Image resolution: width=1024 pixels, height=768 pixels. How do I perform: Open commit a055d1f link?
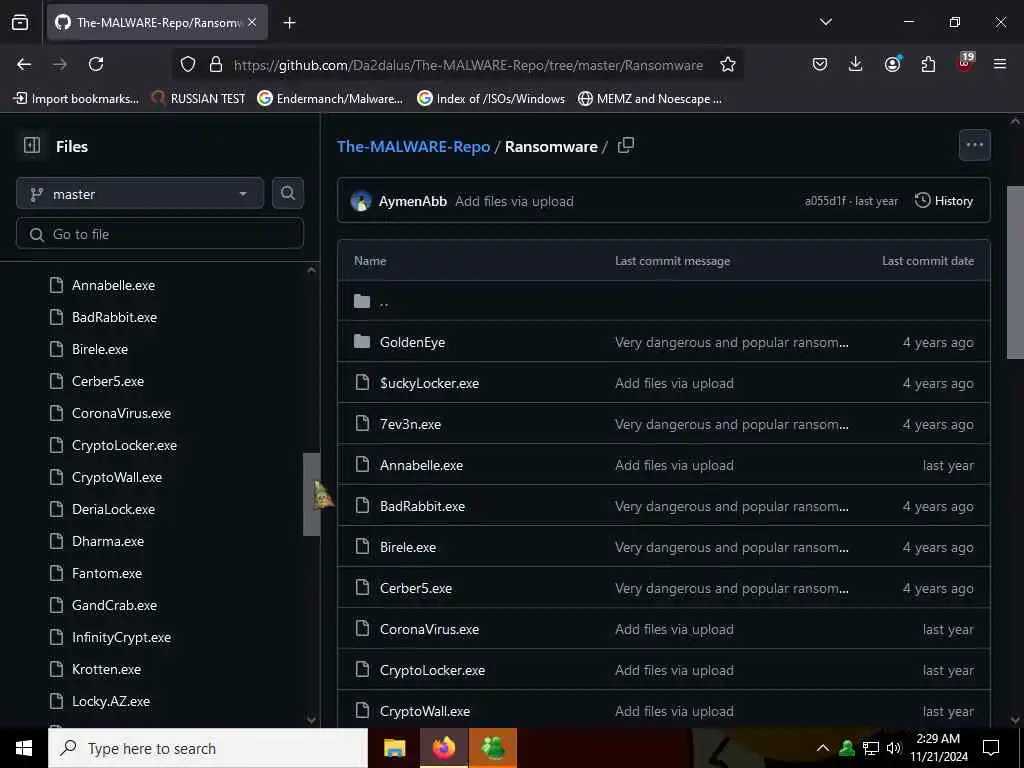coord(825,201)
